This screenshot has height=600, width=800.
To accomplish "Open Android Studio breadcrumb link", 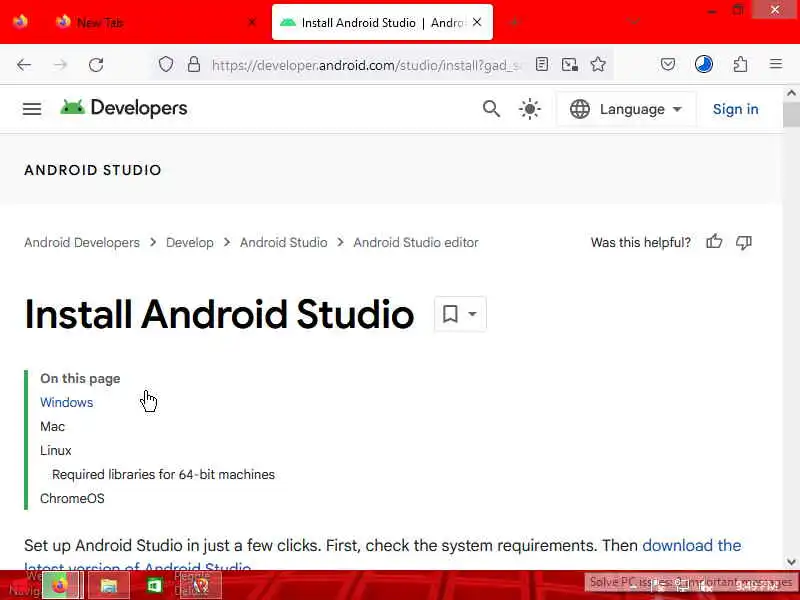I will [x=284, y=242].
